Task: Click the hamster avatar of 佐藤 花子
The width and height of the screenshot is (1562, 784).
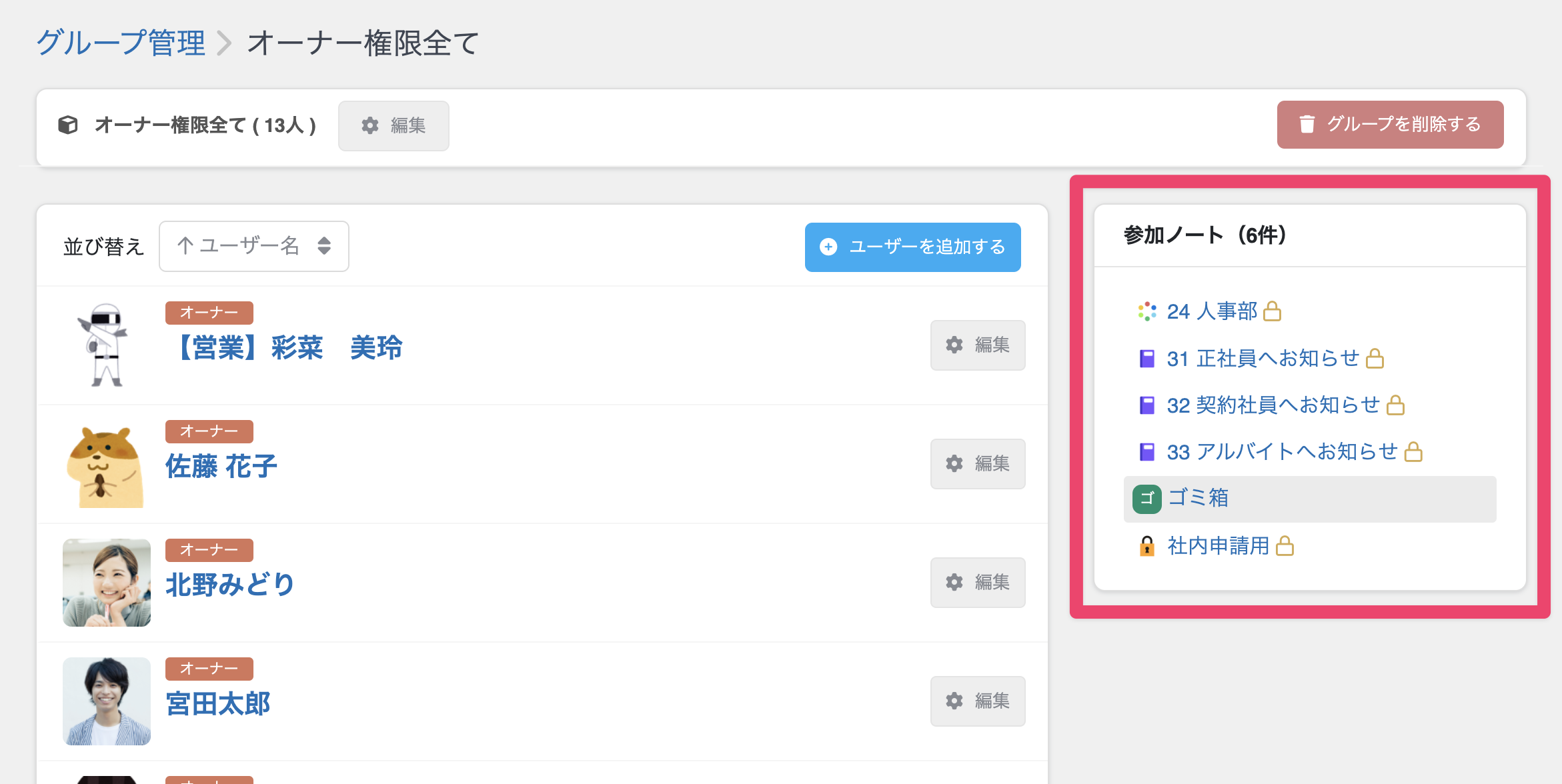Action: pyautogui.click(x=106, y=466)
